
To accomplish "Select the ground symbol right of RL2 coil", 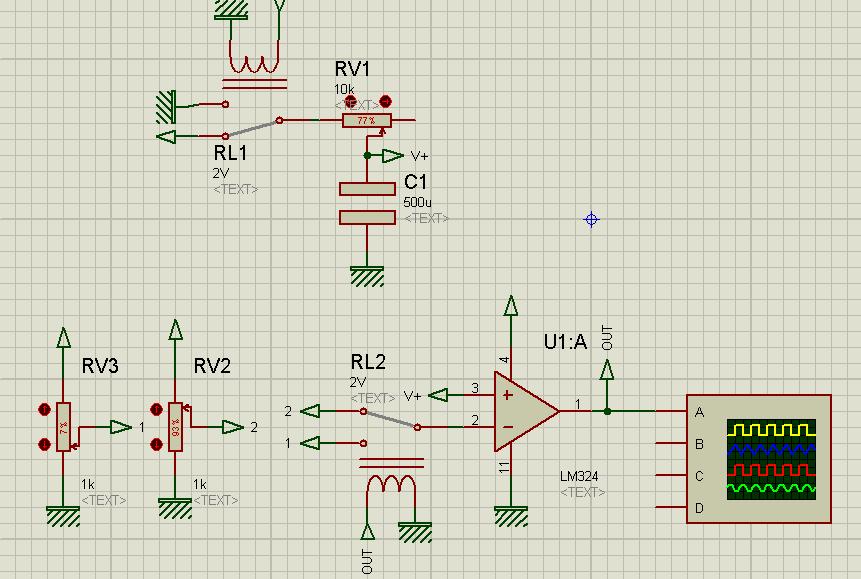I will click(x=415, y=532).
